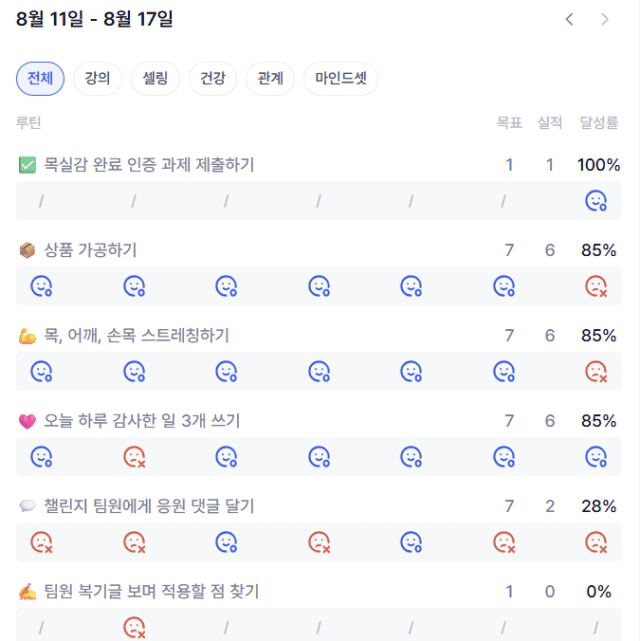Viewport: 640px width, 641px height.
Task: Select the 전체 filter tab
Action: coord(40,78)
